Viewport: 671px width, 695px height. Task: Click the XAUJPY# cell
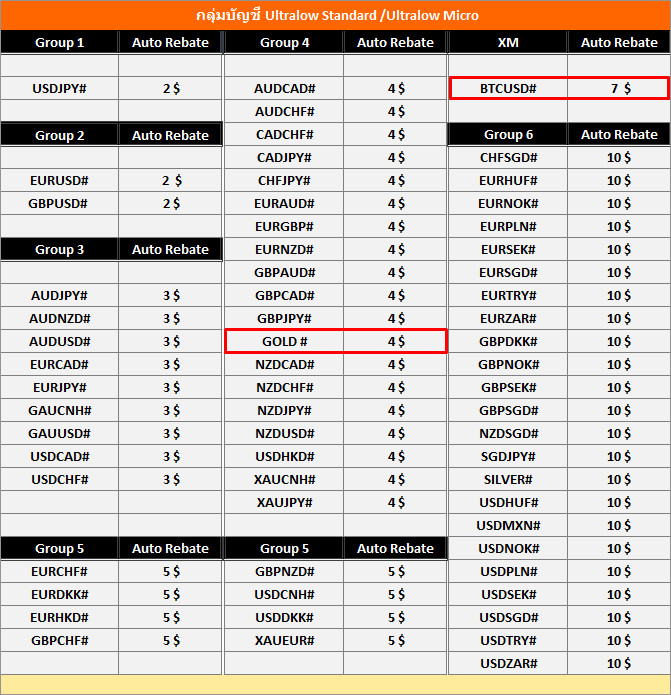click(x=284, y=502)
